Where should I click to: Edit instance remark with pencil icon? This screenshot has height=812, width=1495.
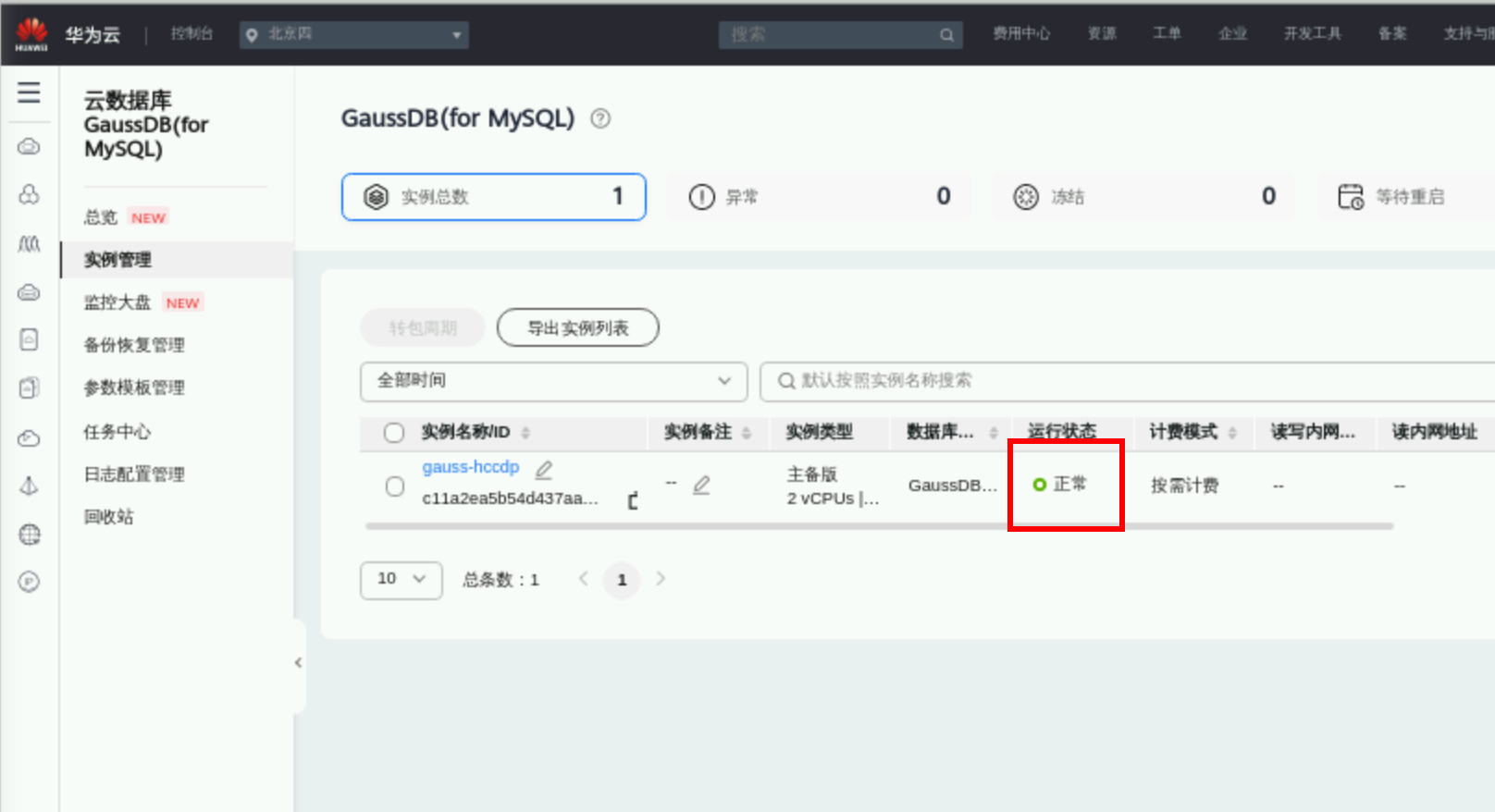click(x=701, y=485)
